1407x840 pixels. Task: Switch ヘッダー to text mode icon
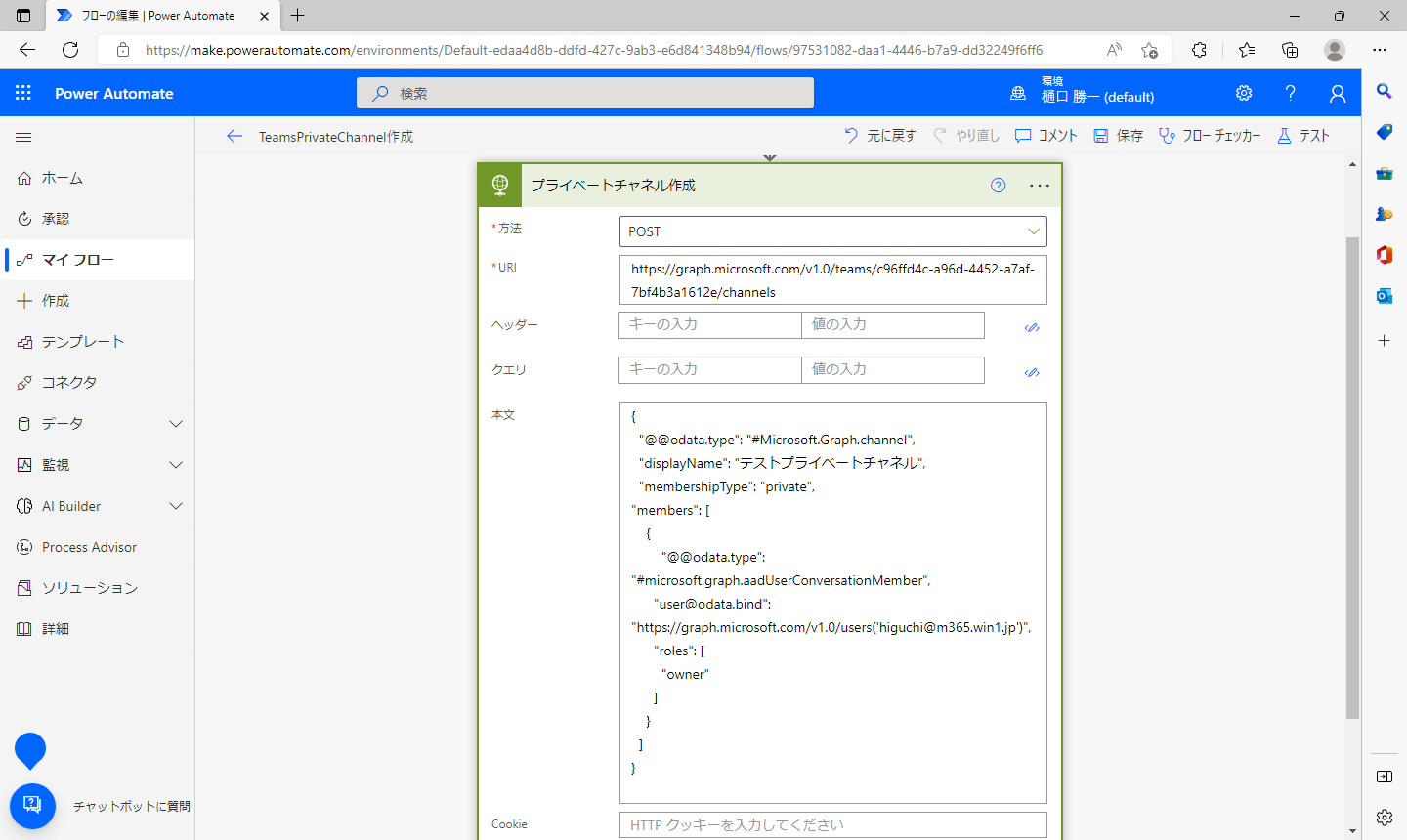coord(1032,327)
